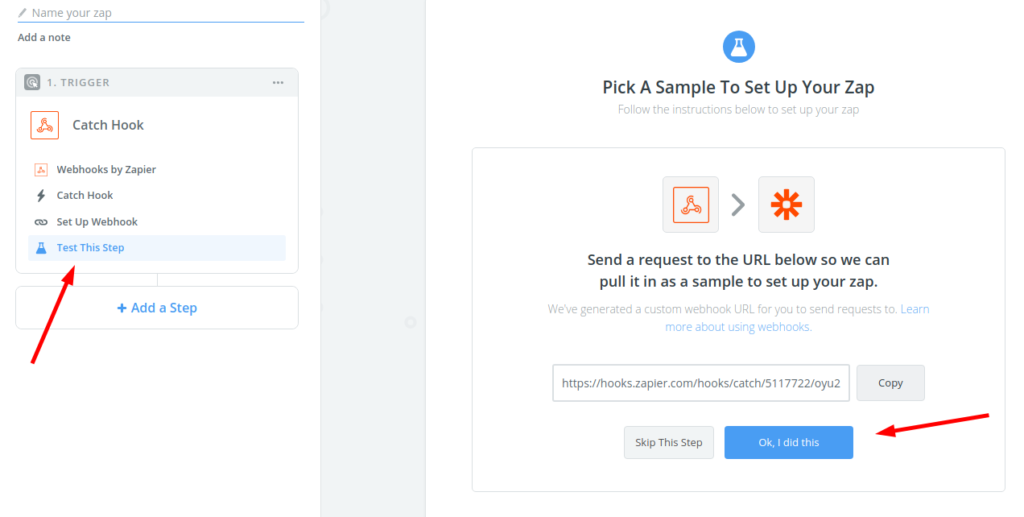This screenshot has height=517, width=1024.
Task: Click the 'Name your zap' field
Action: (x=166, y=13)
